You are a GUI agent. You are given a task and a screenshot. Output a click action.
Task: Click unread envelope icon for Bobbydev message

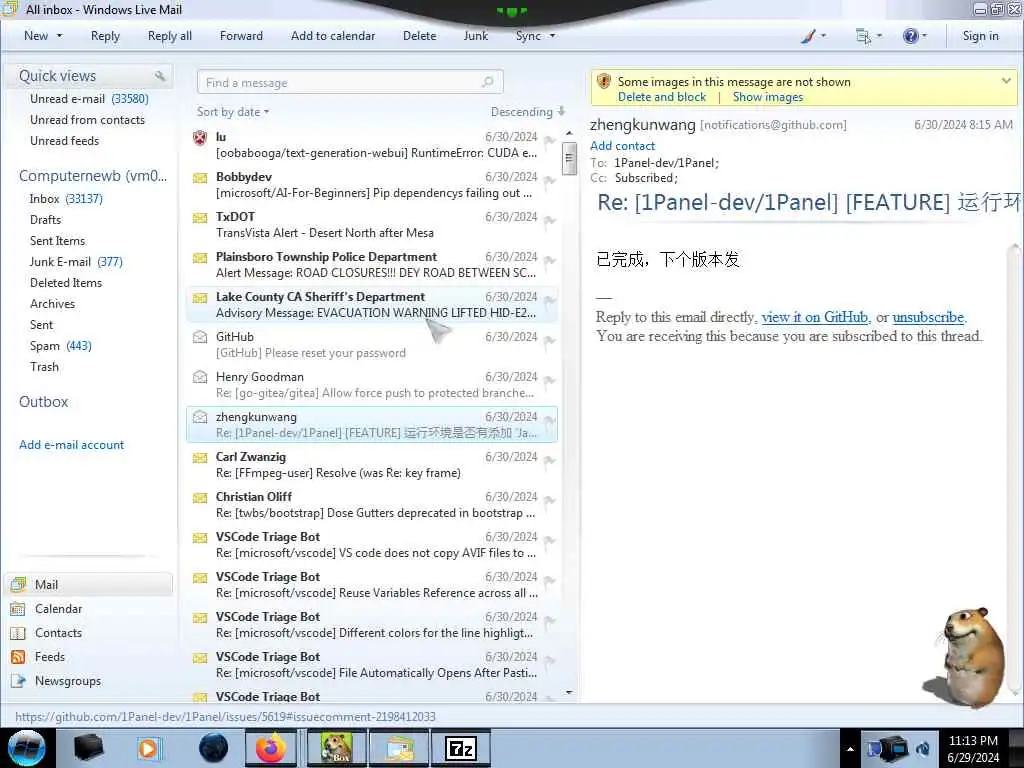[x=200, y=178]
